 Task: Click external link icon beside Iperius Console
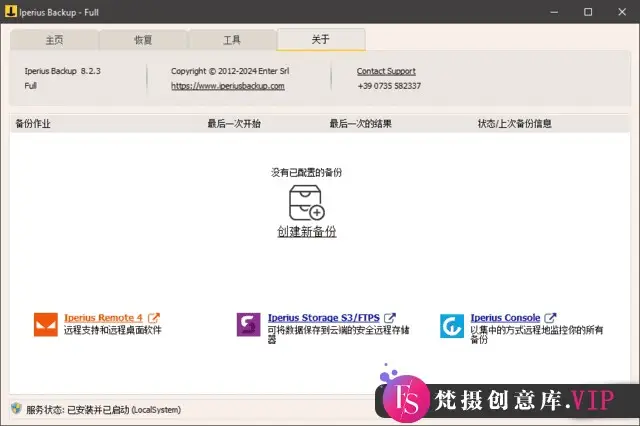point(551,317)
